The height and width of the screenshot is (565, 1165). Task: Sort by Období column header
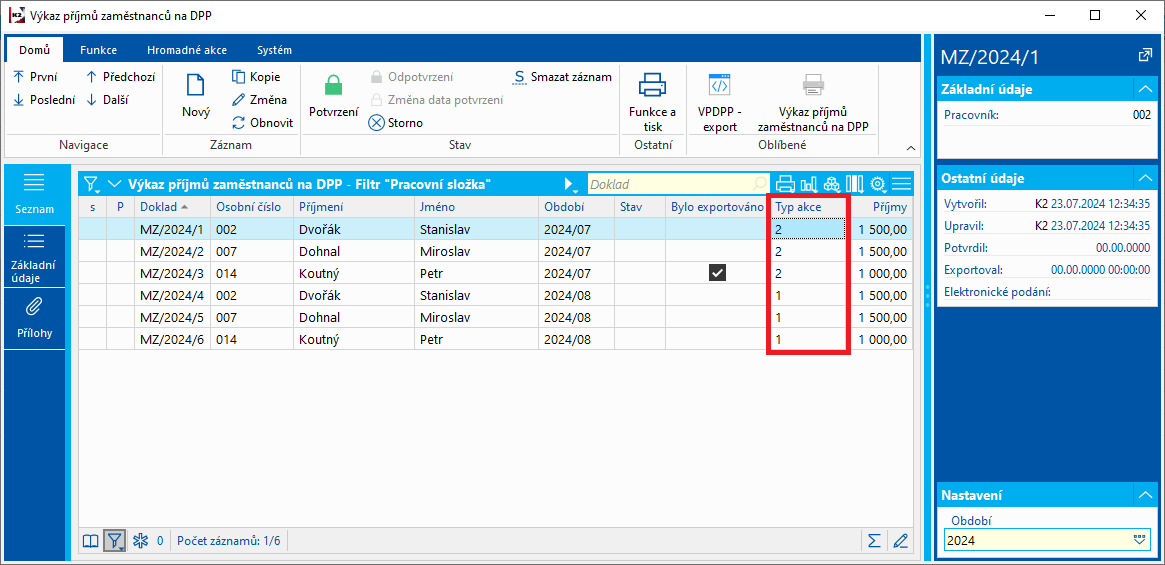point(576,207)
